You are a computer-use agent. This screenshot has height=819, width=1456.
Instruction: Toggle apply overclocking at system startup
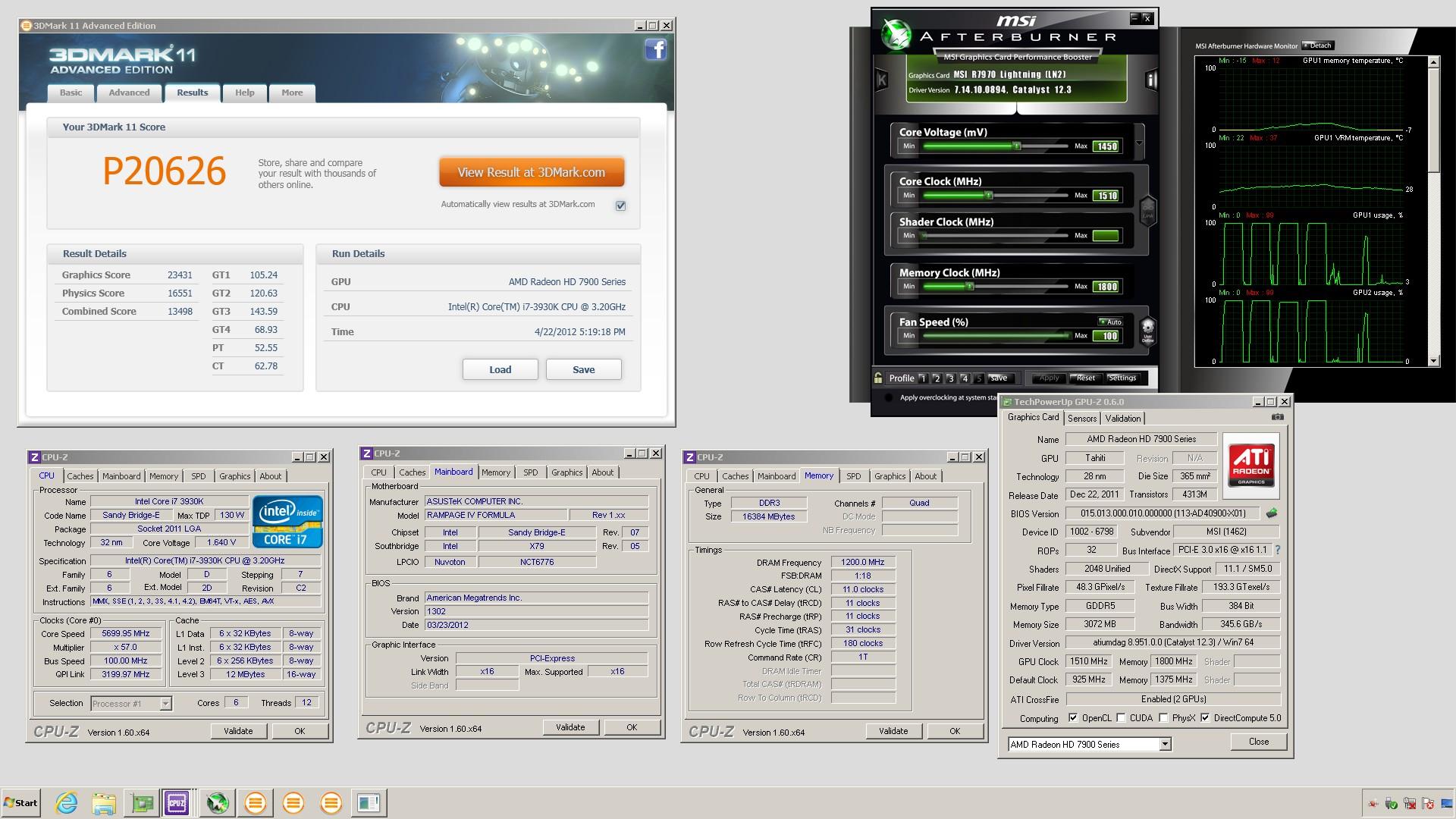(x=889, y=397)
